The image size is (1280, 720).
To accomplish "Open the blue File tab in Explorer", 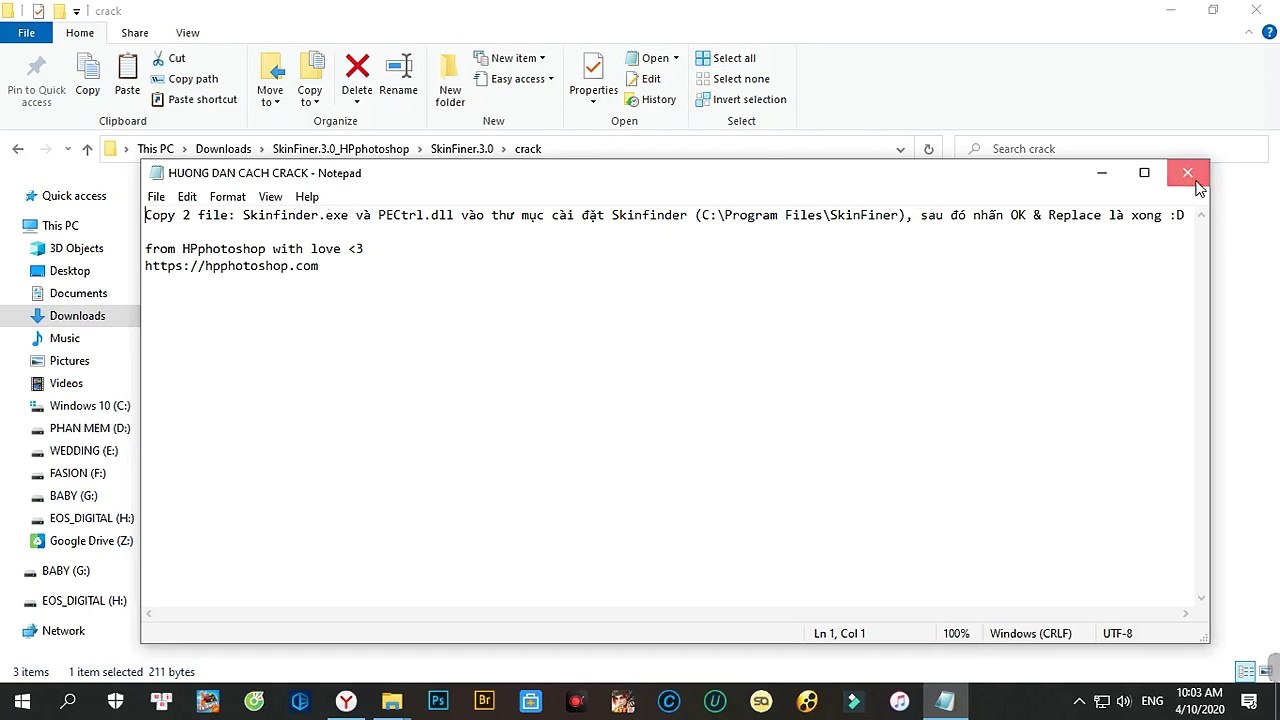I will tap(27, 33).
